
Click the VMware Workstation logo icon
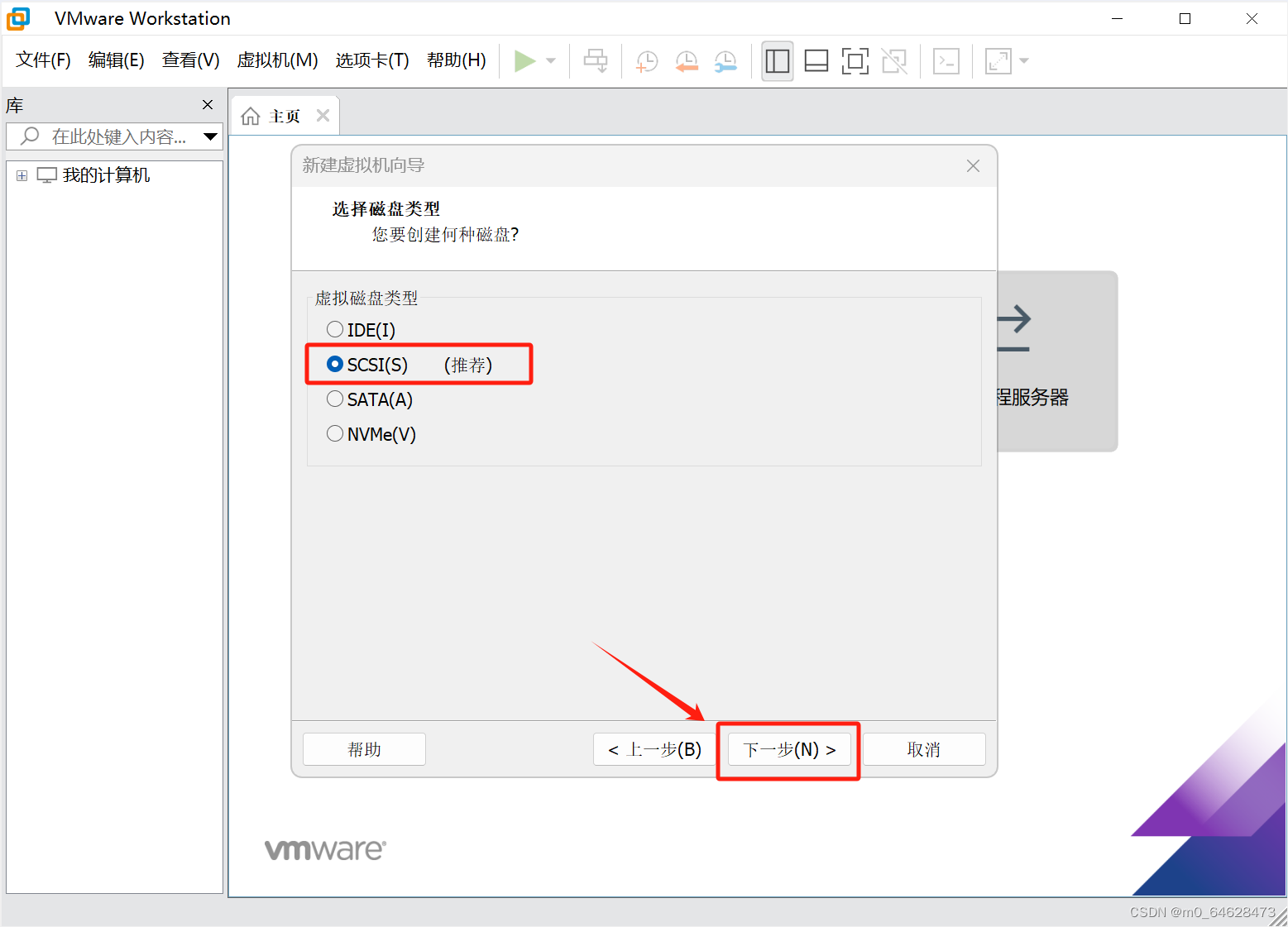click(18, 18)
